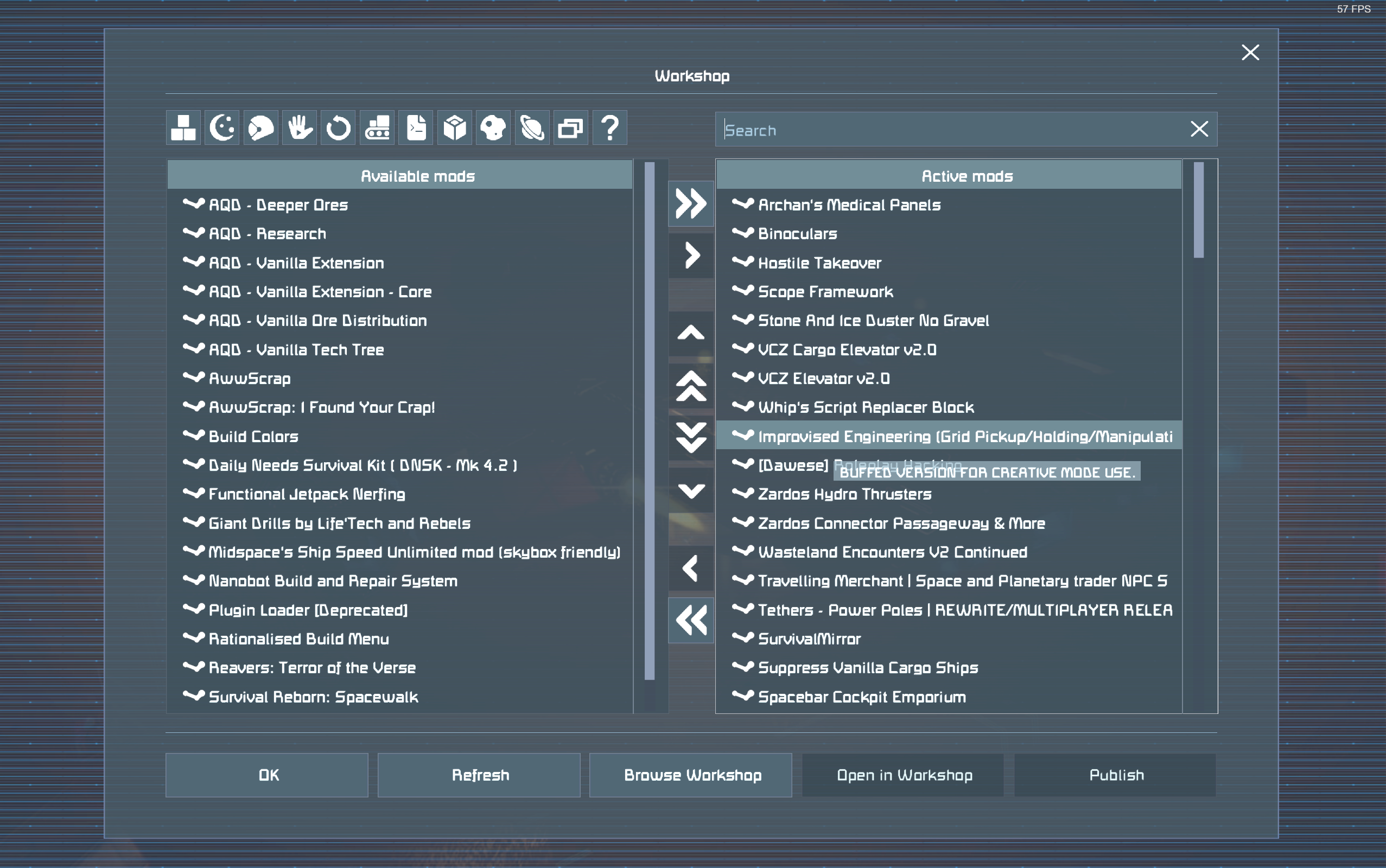
Task: Select 'Zardos Connector Passageway & More'
Action: click(949, 523)
